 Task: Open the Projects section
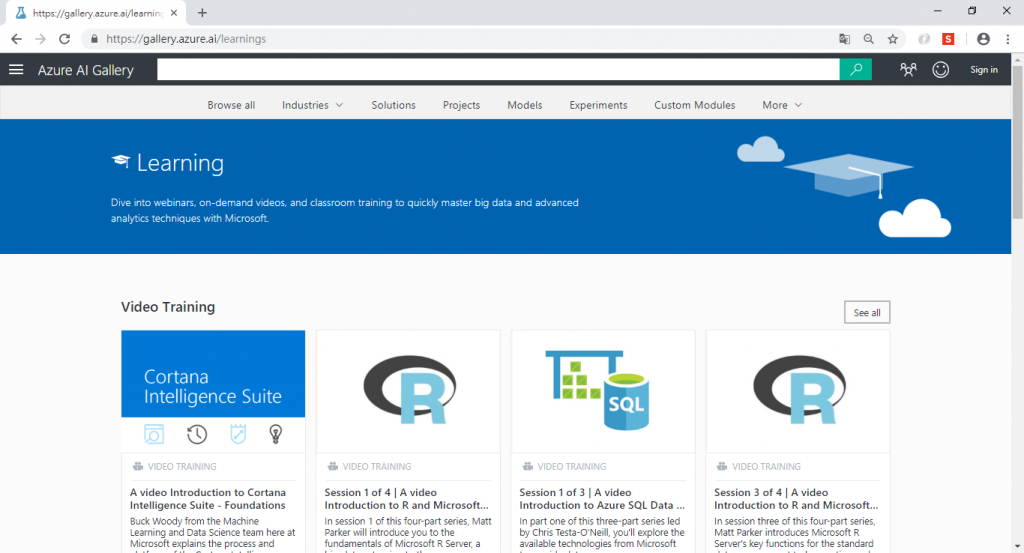click(x=461, y=105)
